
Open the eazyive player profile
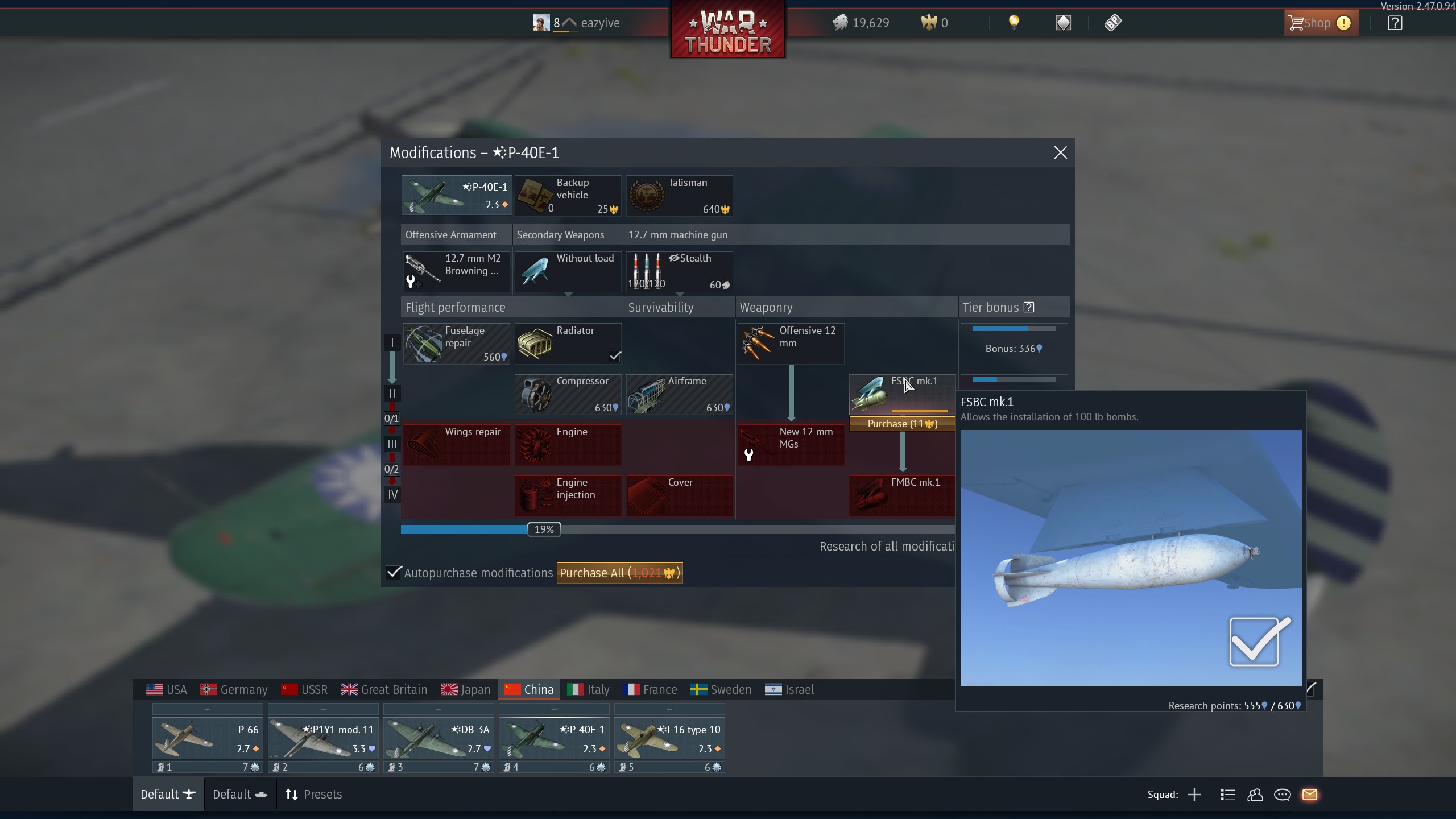click(577, 23)
